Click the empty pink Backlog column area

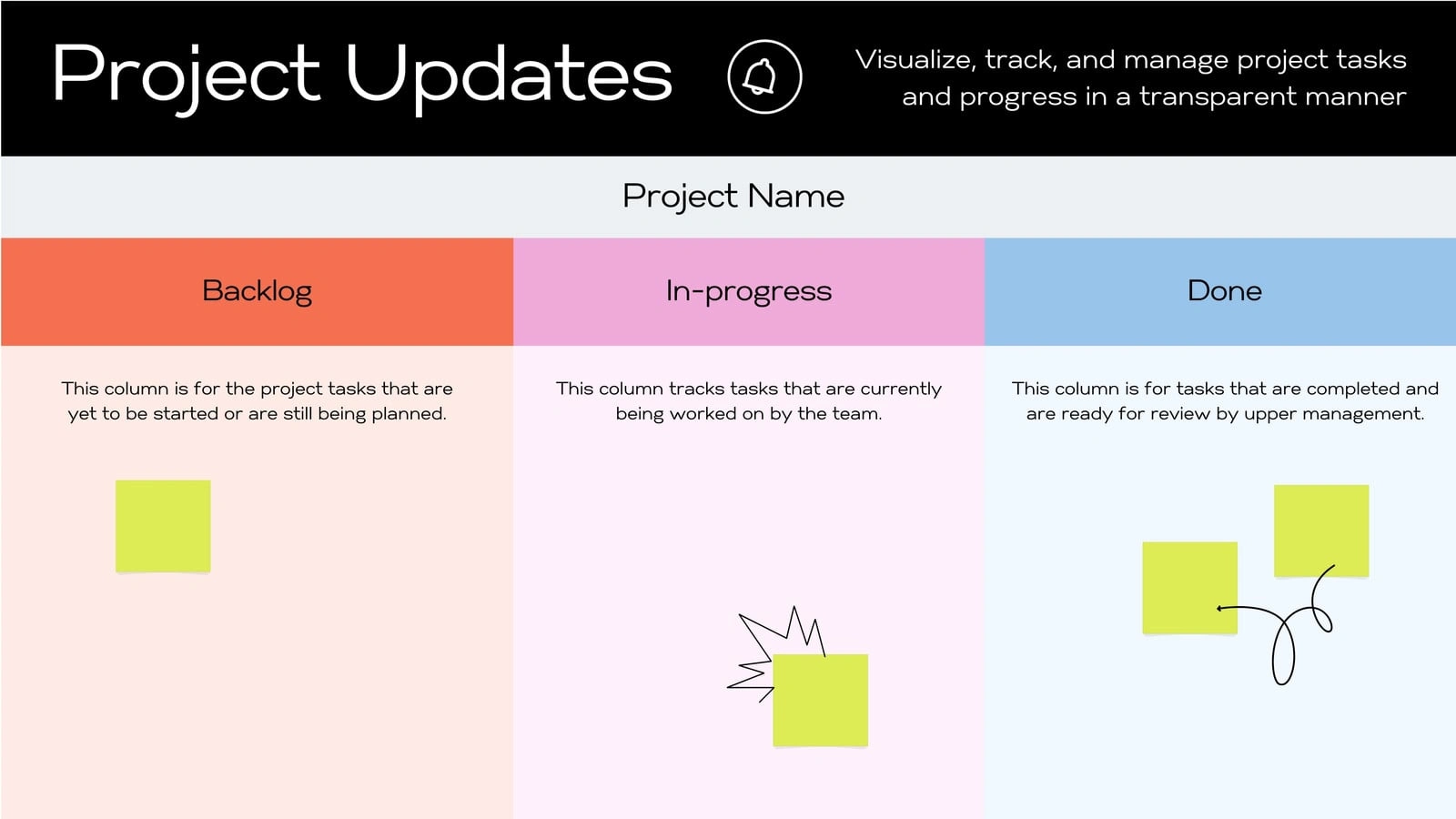[346, 673]
